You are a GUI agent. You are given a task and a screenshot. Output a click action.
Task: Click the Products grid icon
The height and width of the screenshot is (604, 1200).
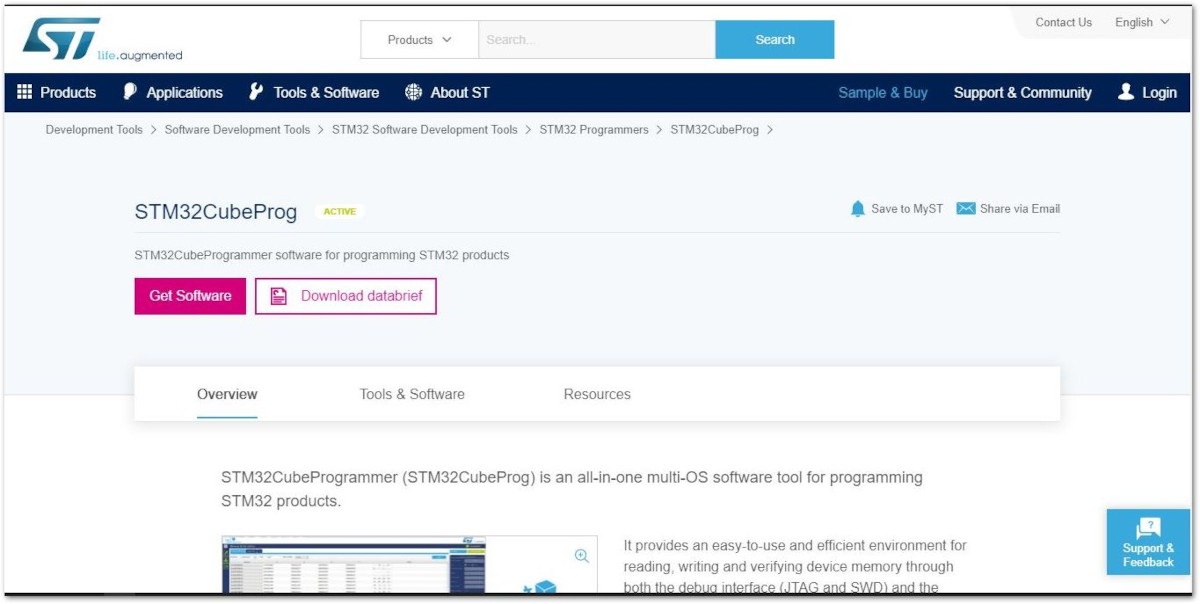pyautogui.click(x=25, y=92)
